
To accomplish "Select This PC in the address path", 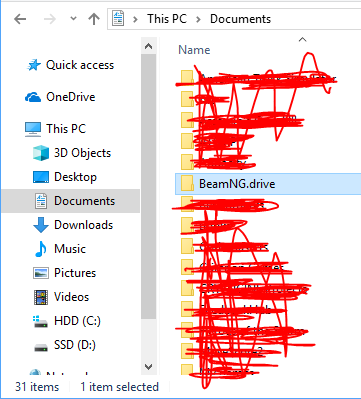I will point(167,19).
